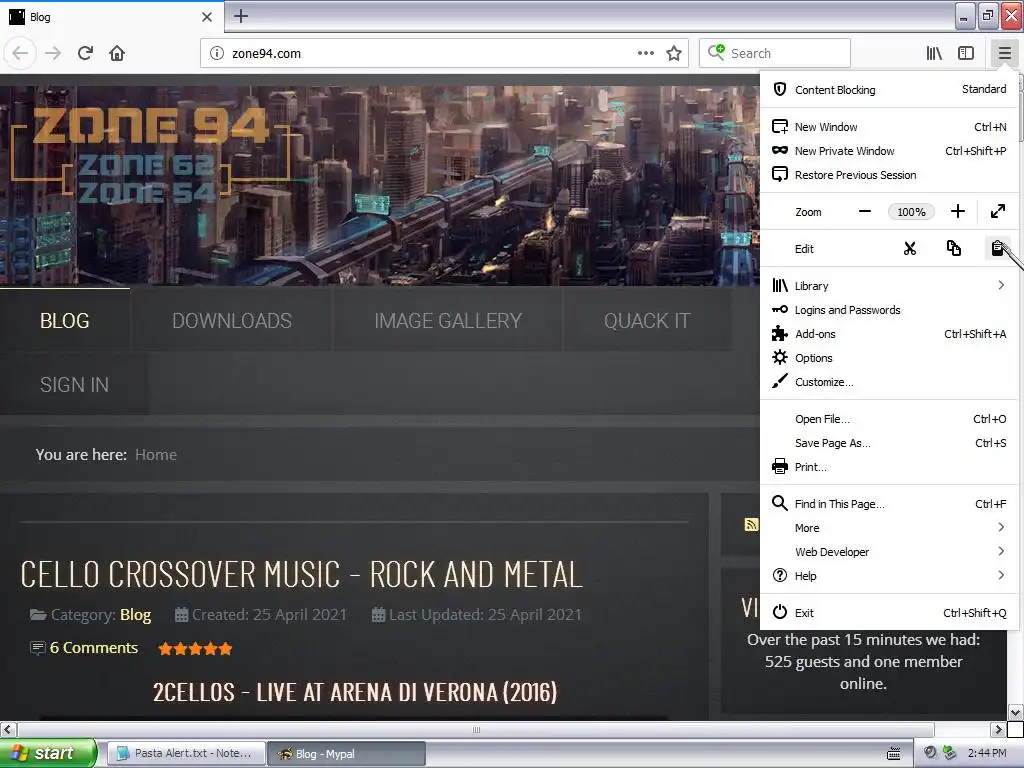Click the system tray clock

click(x=987, y=753)
